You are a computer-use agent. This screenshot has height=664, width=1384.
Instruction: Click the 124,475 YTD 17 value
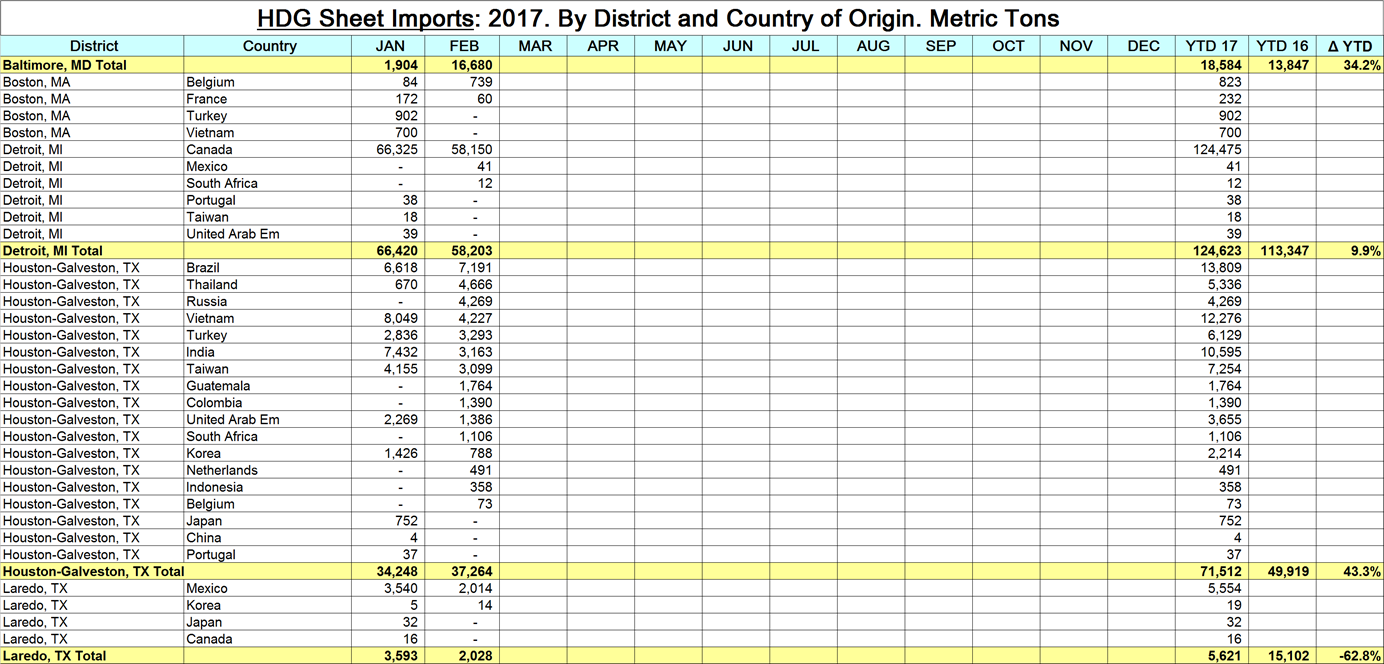tap(1213, 150)
